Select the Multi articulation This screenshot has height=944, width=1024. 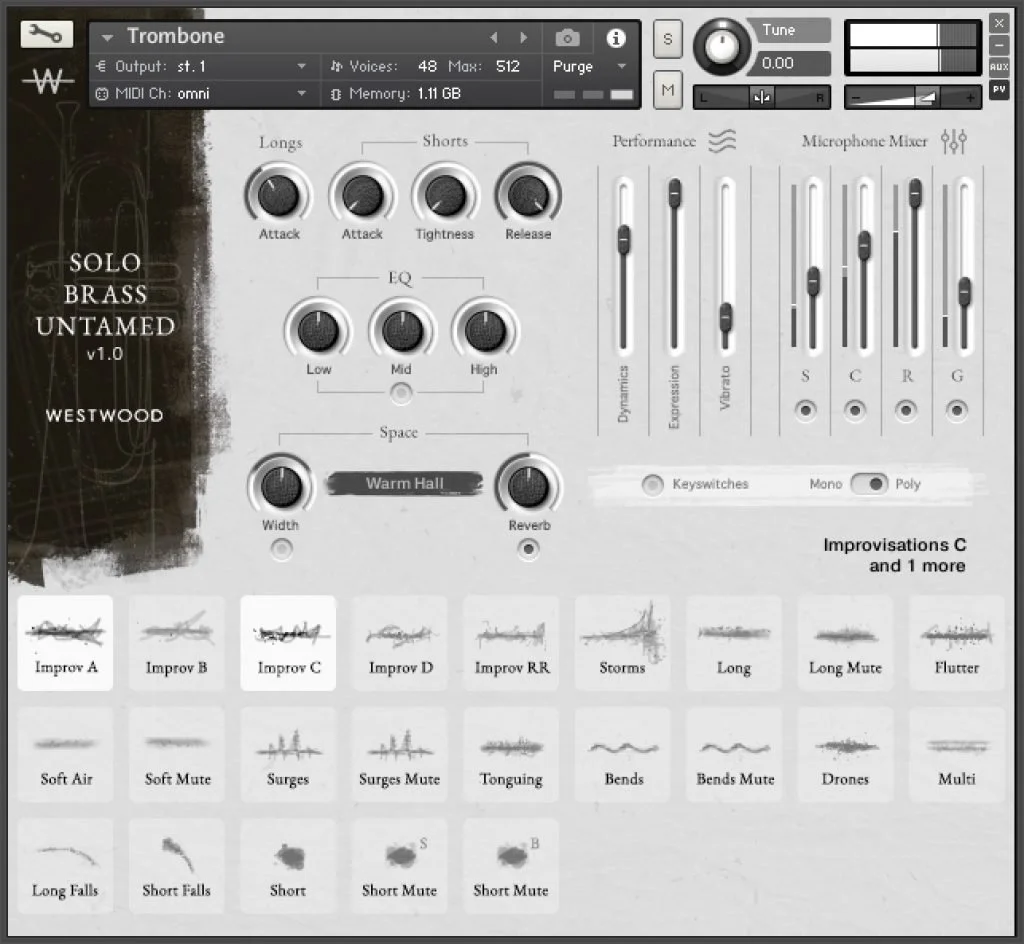[957, 755]
